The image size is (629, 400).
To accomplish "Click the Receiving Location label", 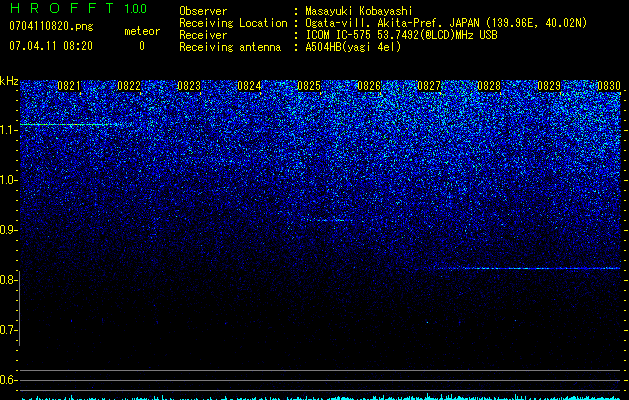I will 233,23.
